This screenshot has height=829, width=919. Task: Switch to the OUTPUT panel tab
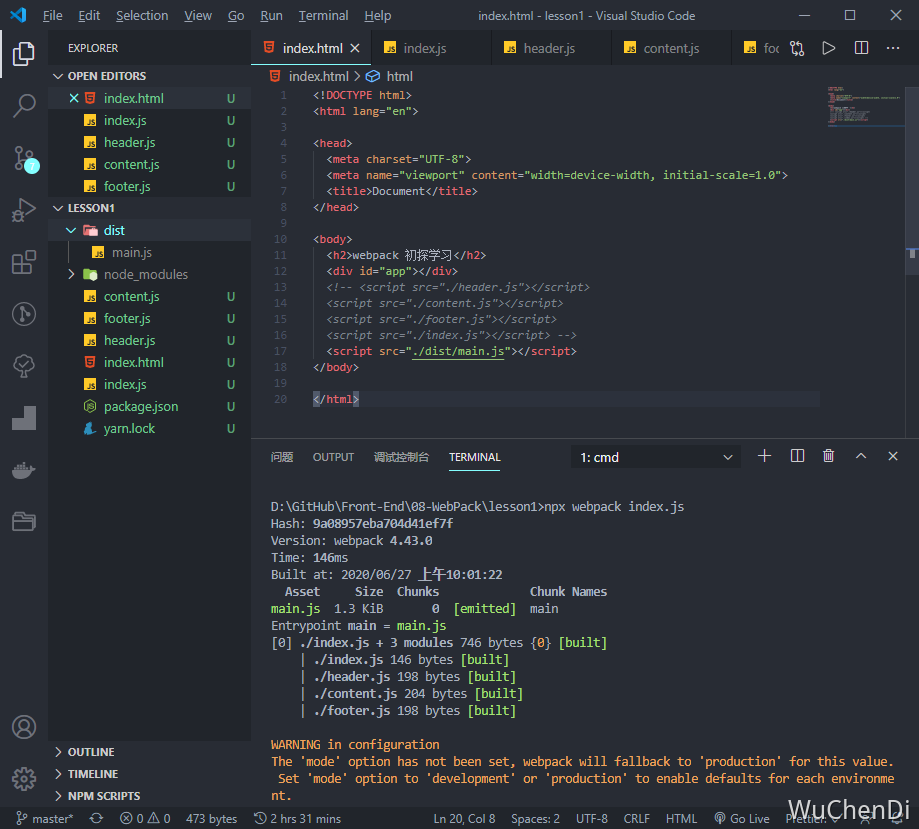[x=333, y=457]
